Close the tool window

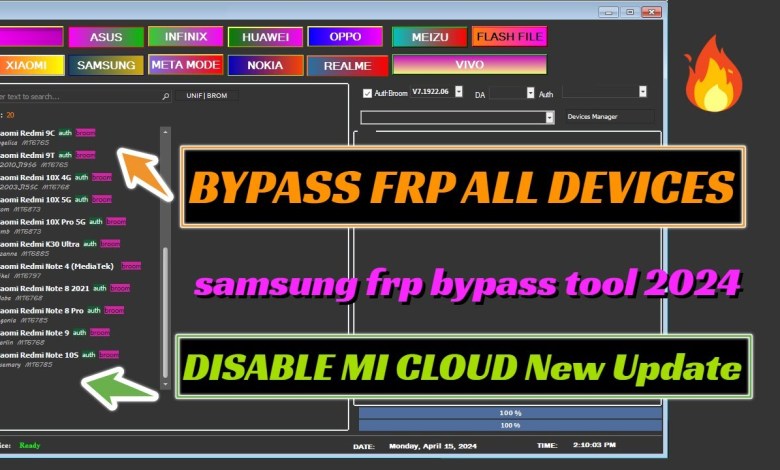click(651, 12)
